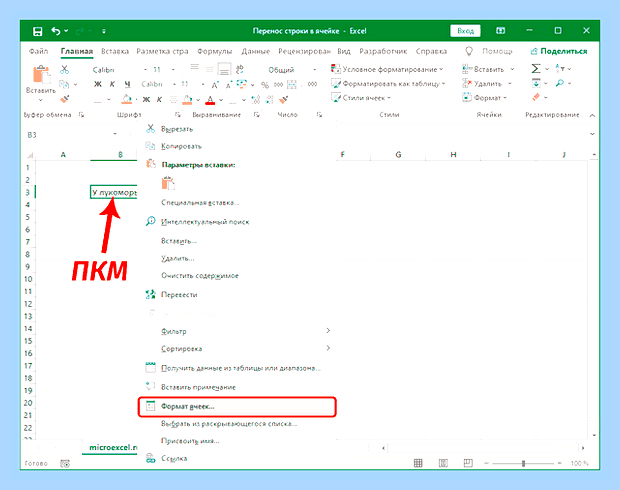Click the Поделиться share button

point(559,51)
